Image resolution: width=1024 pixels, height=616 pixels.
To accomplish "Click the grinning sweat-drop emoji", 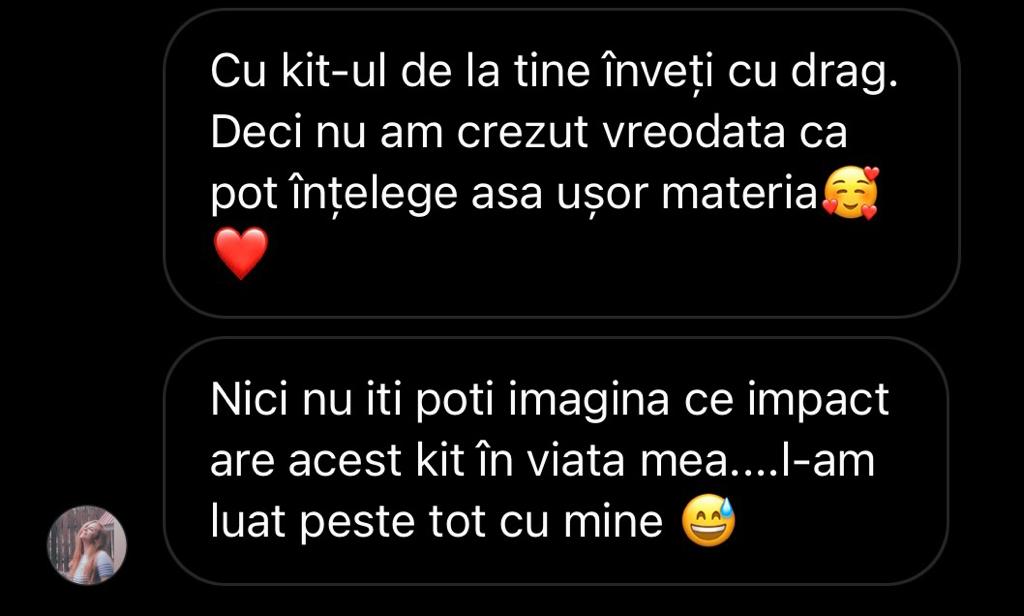I will 709,521.
